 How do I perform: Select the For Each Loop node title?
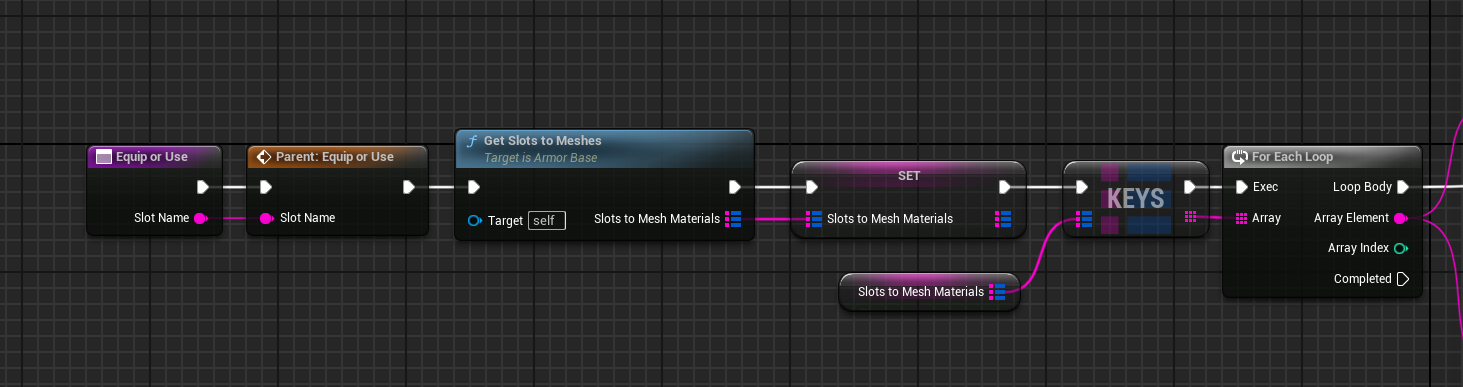(x=1292, y=157)
